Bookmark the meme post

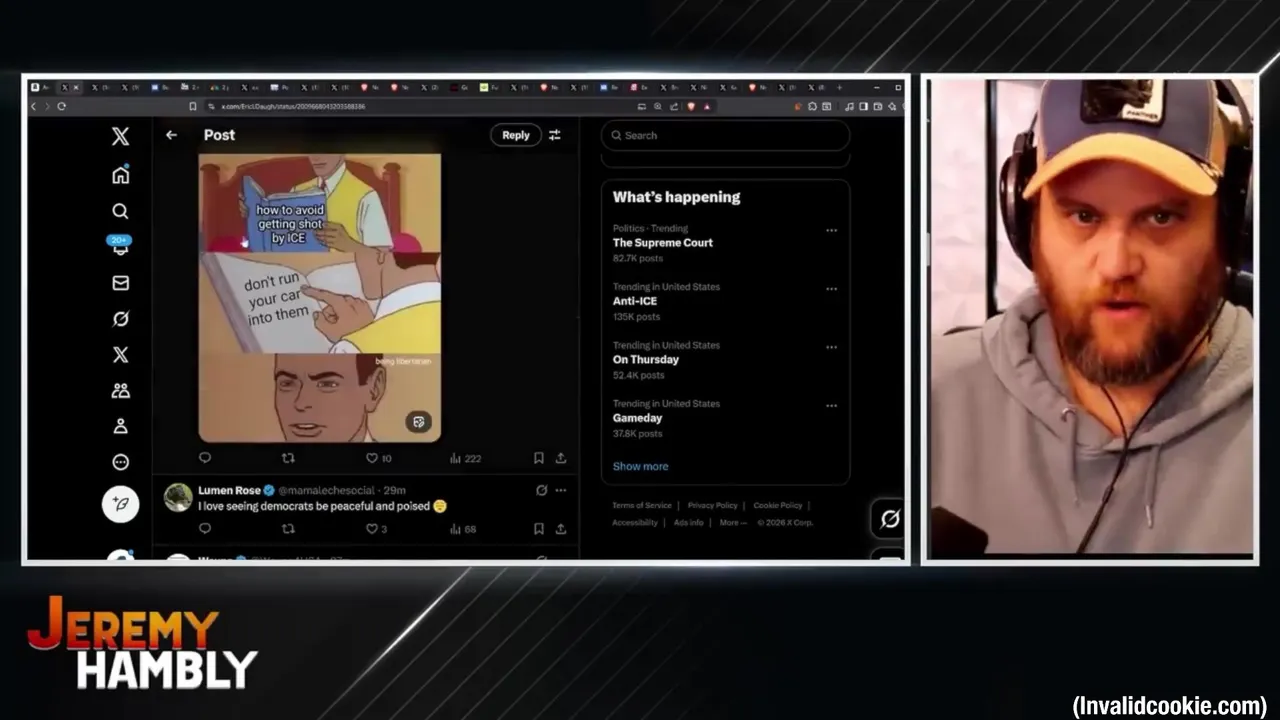pos(538,458)
